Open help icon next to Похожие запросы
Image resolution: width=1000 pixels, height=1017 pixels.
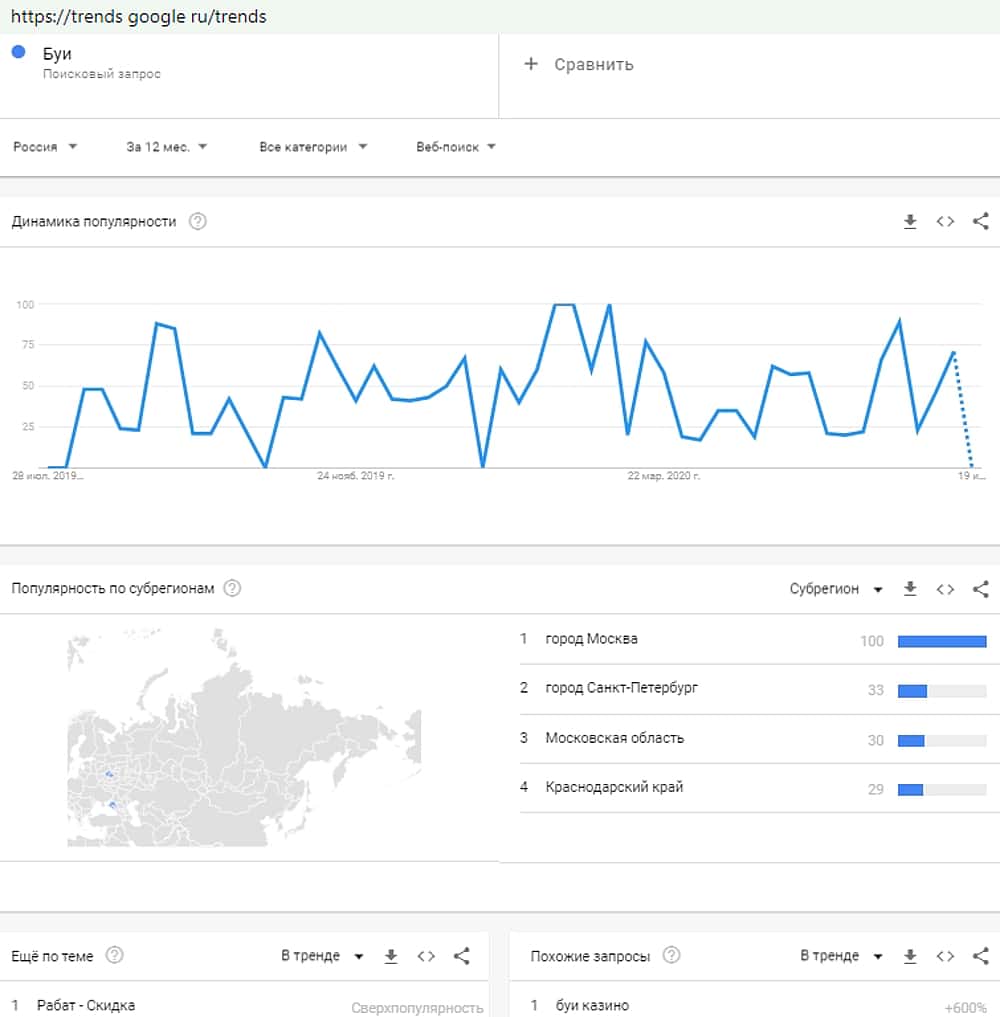pyautogui.click(x=672, y=956)
